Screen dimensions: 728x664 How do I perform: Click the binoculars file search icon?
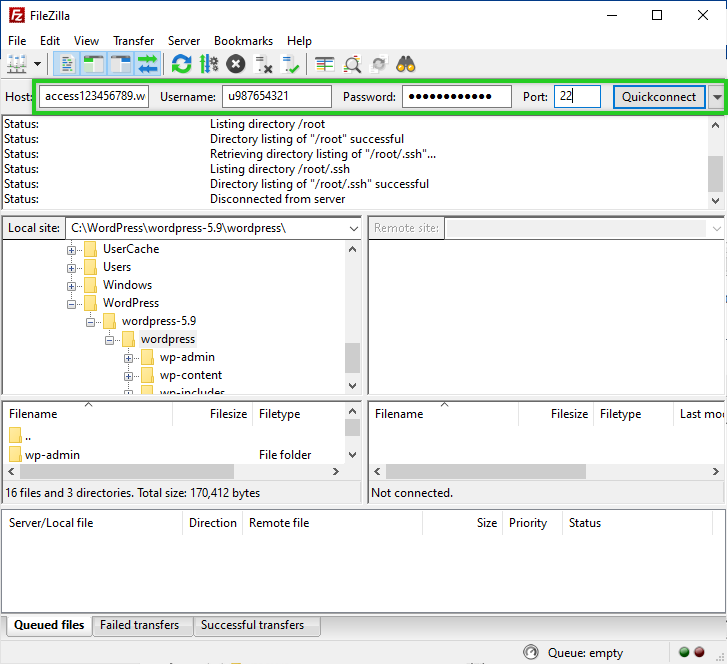pos(406,65)
